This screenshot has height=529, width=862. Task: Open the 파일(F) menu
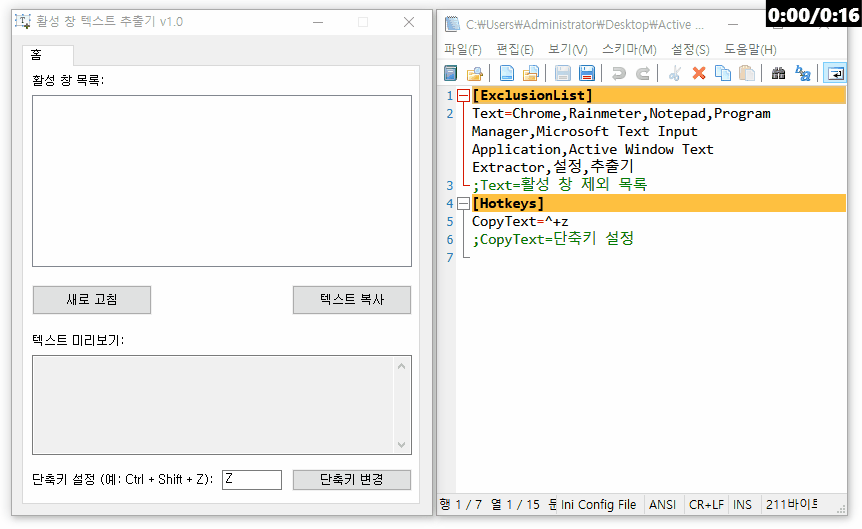pyautogui.click(x=463, y=49)
